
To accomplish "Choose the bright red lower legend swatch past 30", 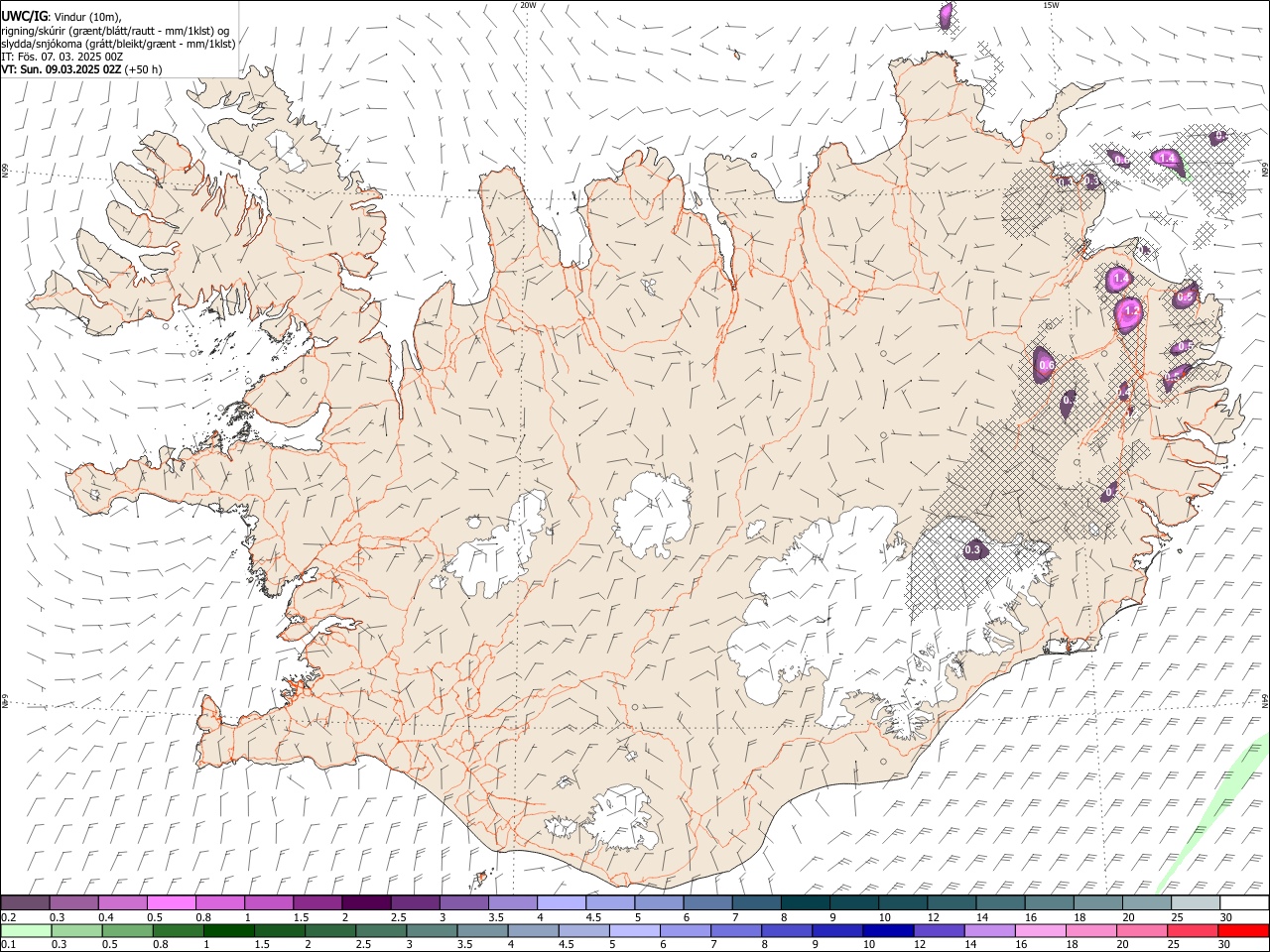I will point(1242,931).
